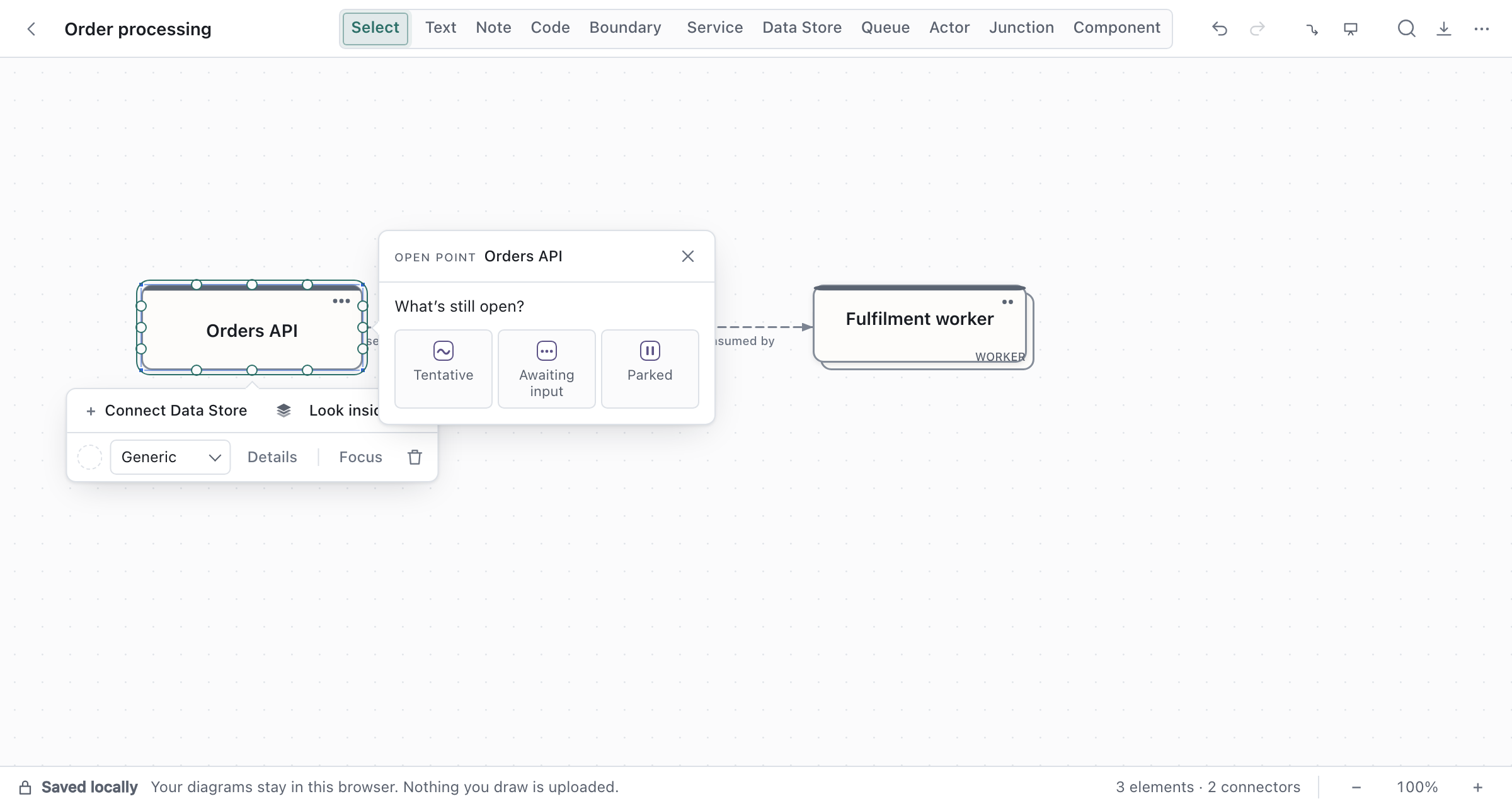Screen dimensions: 1512x806
Task: Select the Junction tool
Action: pyautogui.click(x=1021, y=28)
